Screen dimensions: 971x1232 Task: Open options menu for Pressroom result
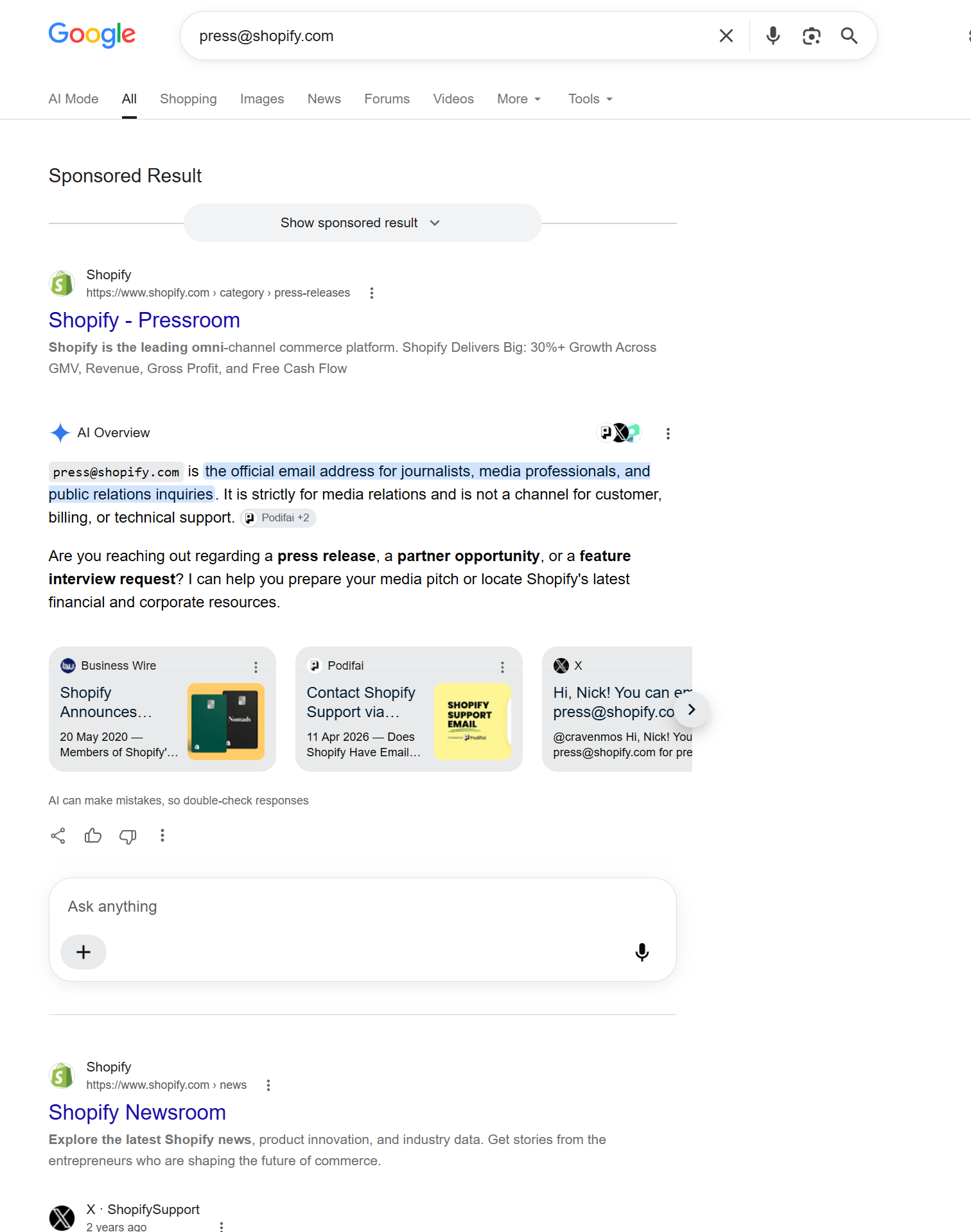(371, 293)
